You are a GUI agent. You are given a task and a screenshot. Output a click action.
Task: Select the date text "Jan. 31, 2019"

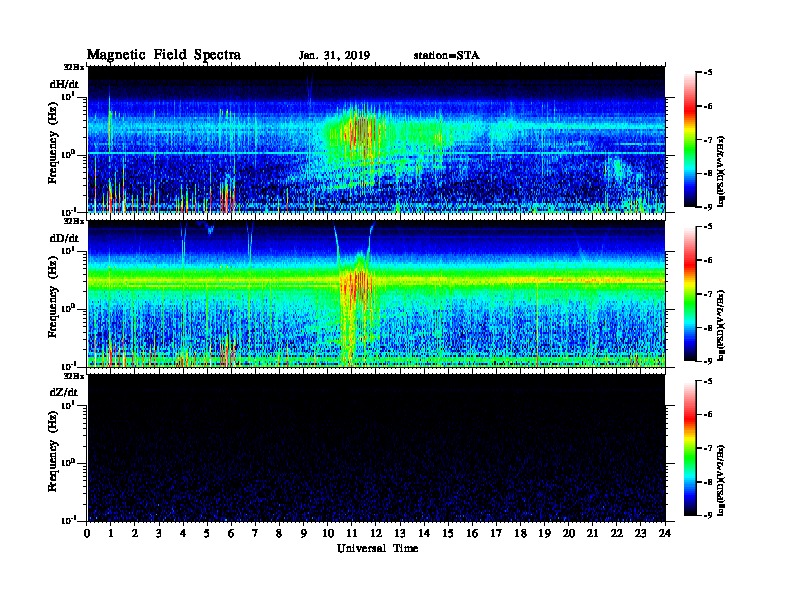334,56
